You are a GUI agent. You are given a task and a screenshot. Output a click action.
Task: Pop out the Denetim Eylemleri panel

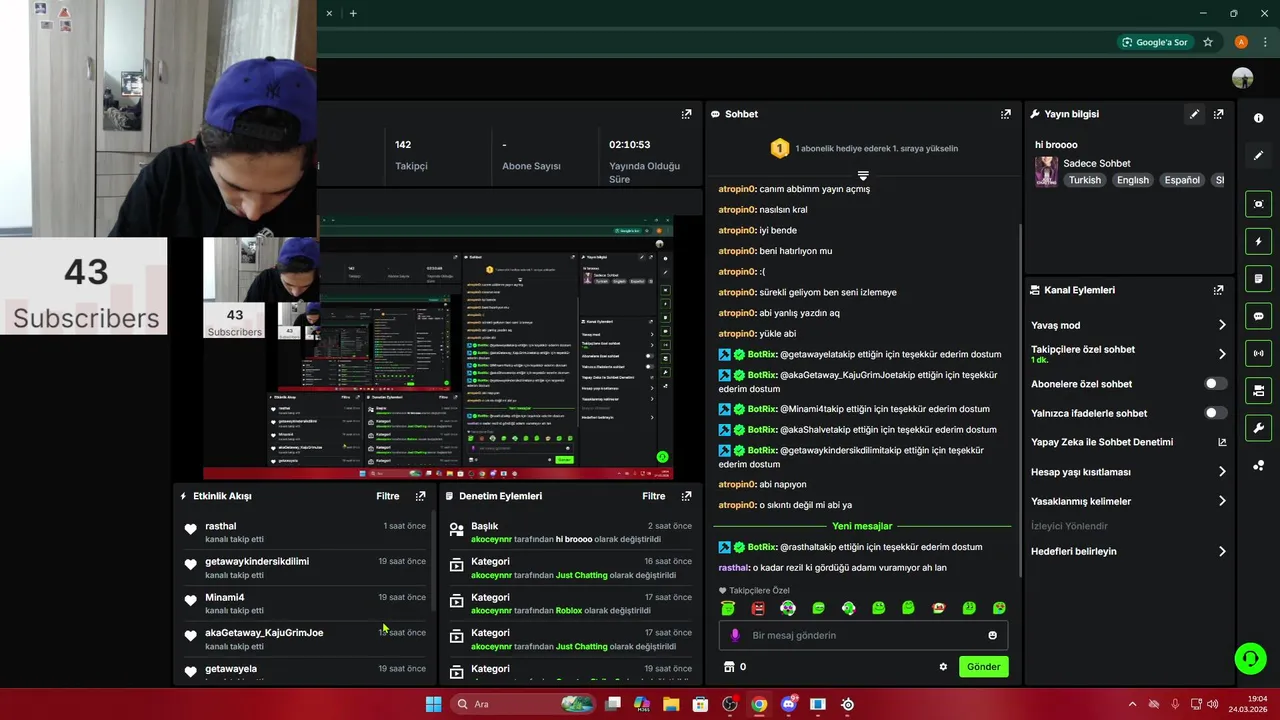coord(686,496)
